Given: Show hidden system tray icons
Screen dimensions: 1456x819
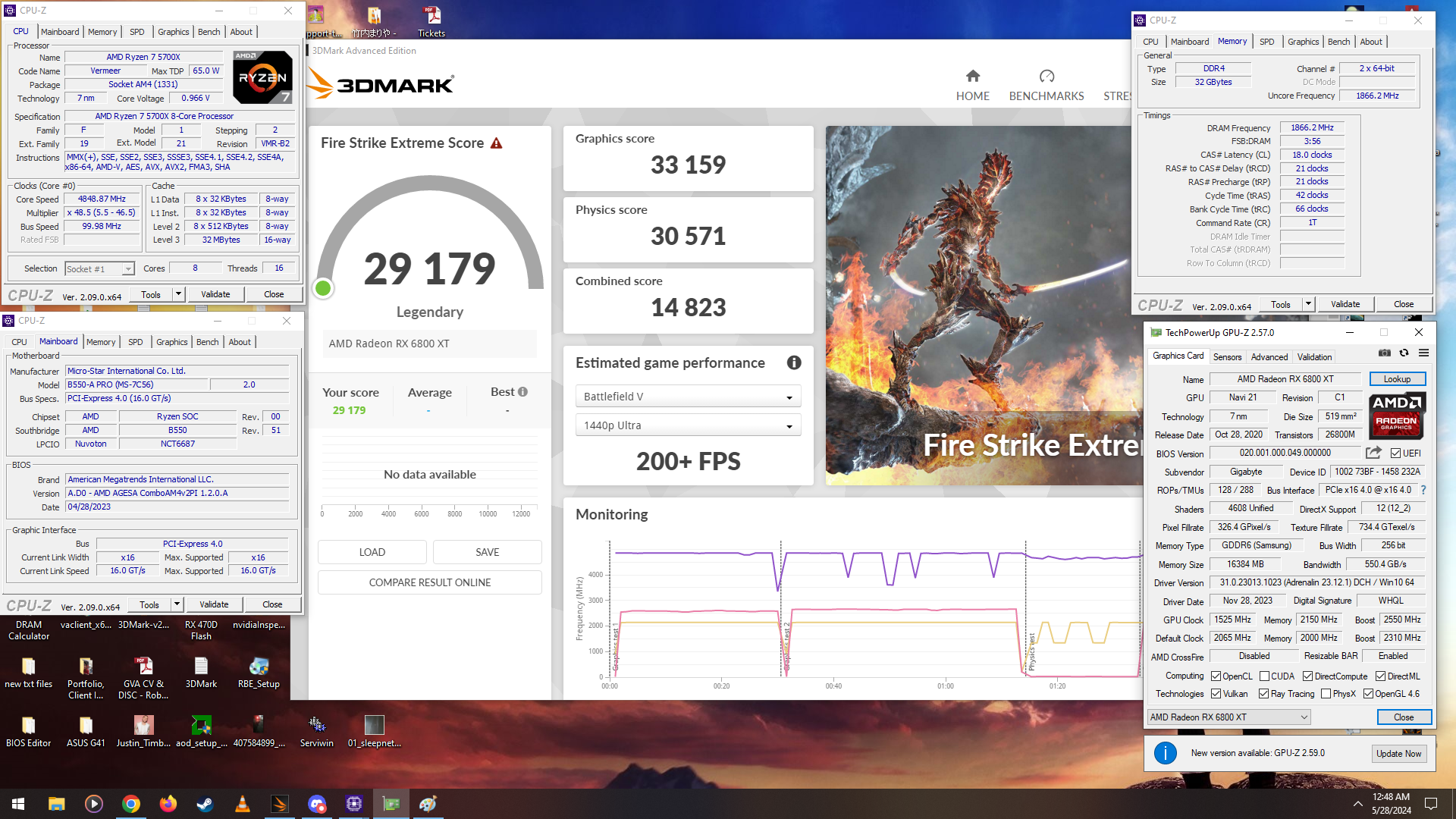Looking at the screenshot, I should point(1357,804).
